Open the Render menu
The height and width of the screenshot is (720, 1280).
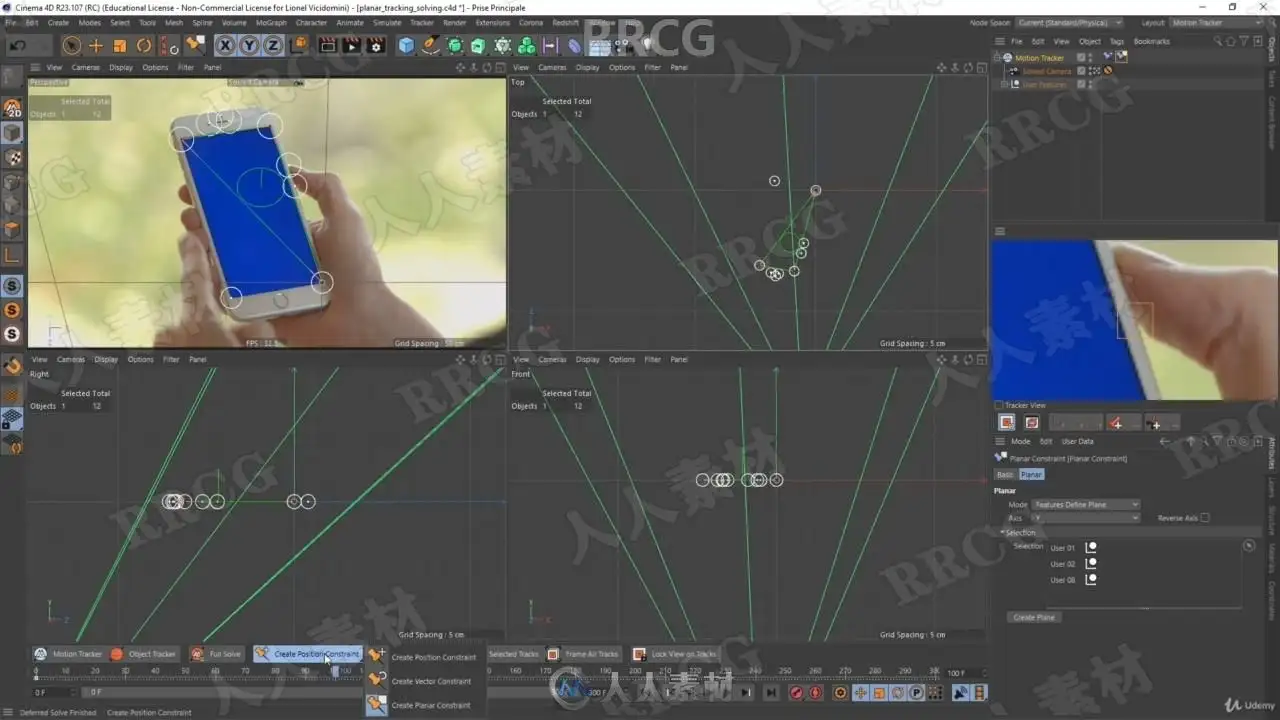pyautogui.click(x=454, y=22)
